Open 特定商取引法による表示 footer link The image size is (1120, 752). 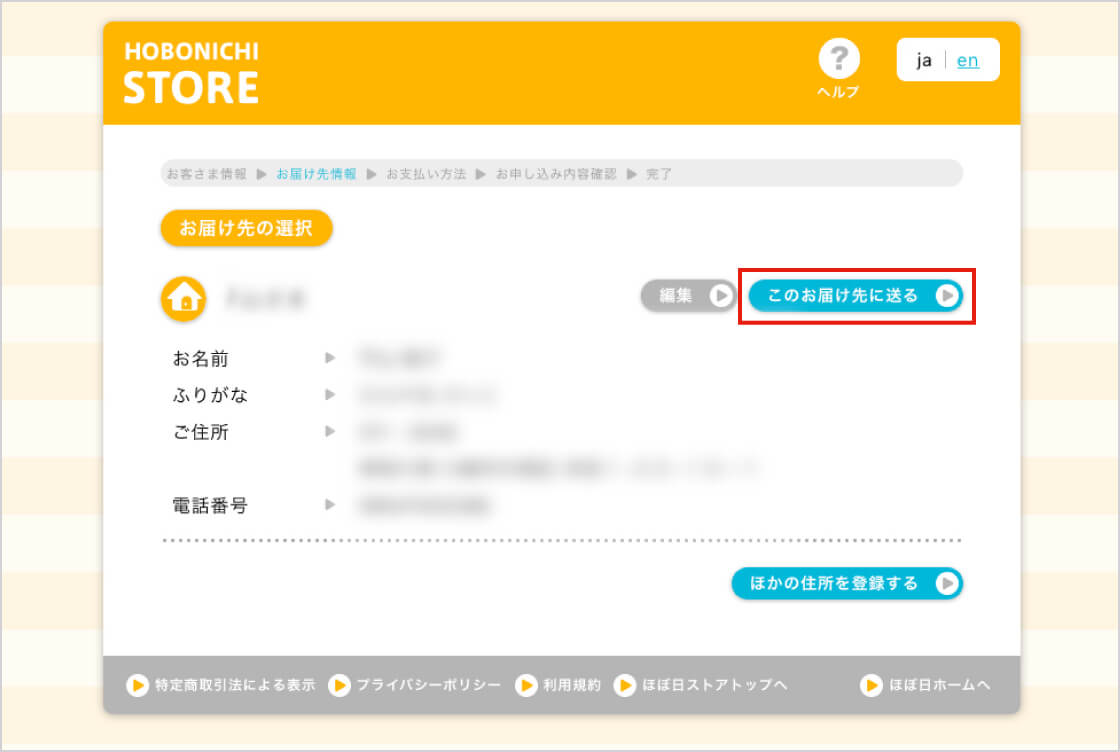[x=222, y=685]
